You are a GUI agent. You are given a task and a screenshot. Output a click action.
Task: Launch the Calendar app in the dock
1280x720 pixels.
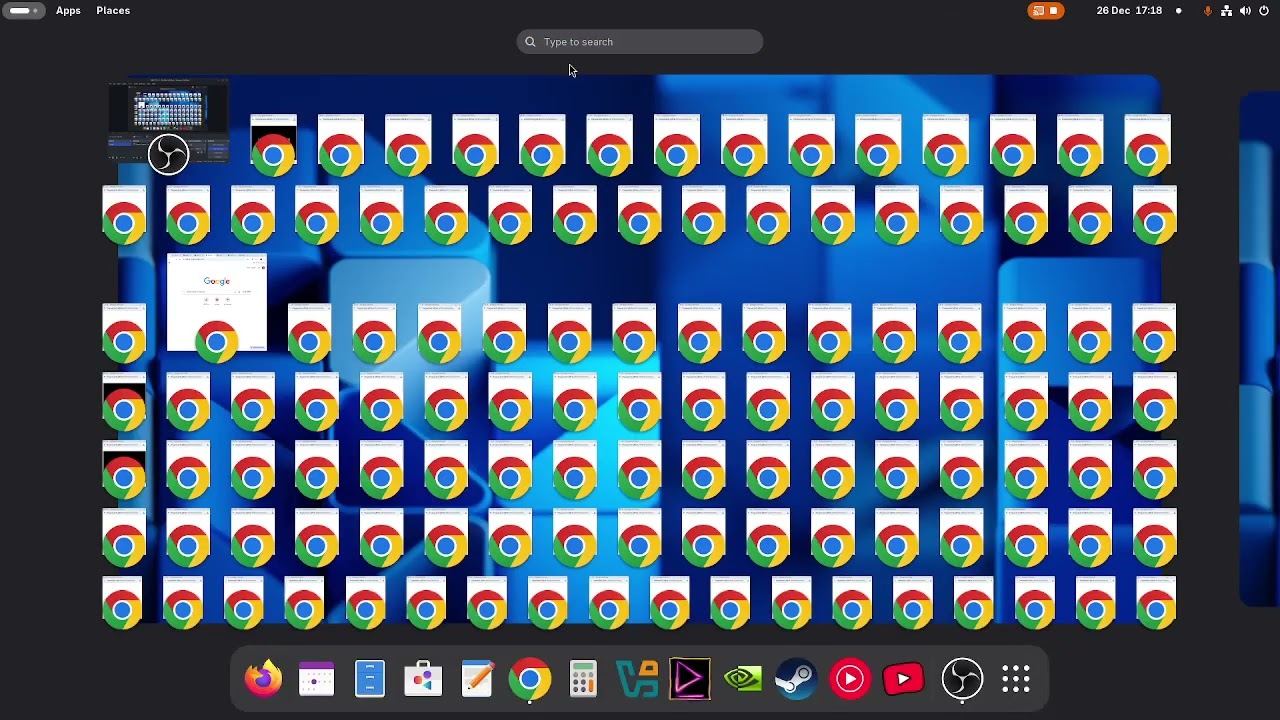[317, 680]
